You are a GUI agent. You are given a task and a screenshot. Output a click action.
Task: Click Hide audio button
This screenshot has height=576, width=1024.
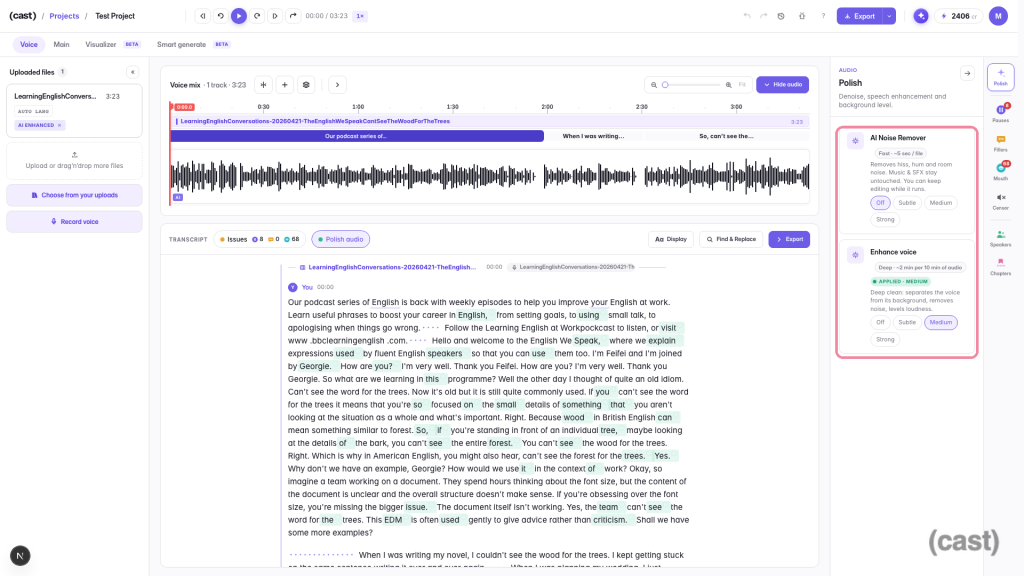[x=782, y=85]
